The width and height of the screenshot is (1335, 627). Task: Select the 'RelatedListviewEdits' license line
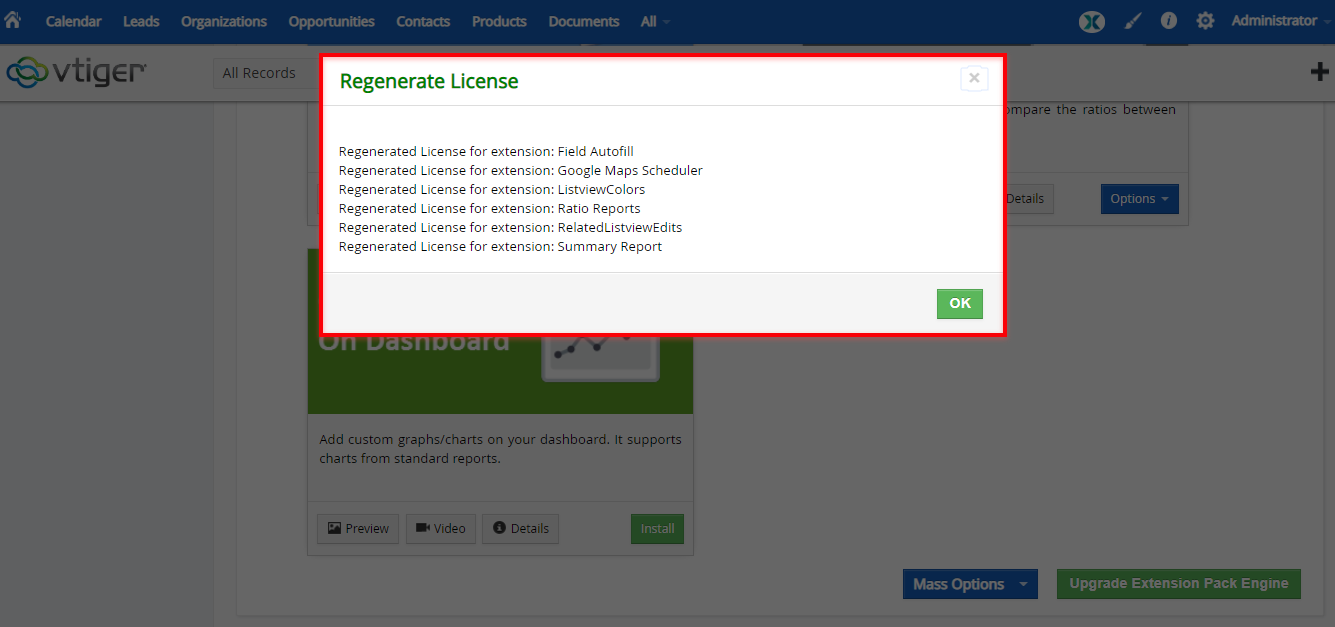[x=511, y=228]
